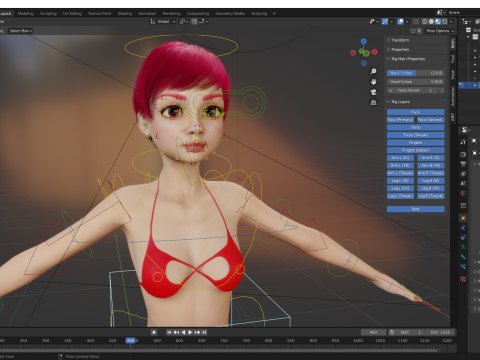Switch to the Geometry Nodes workspace tab
Image resolution: width=480 pixels, height=360 pixels.
click(x=230, y=14)
